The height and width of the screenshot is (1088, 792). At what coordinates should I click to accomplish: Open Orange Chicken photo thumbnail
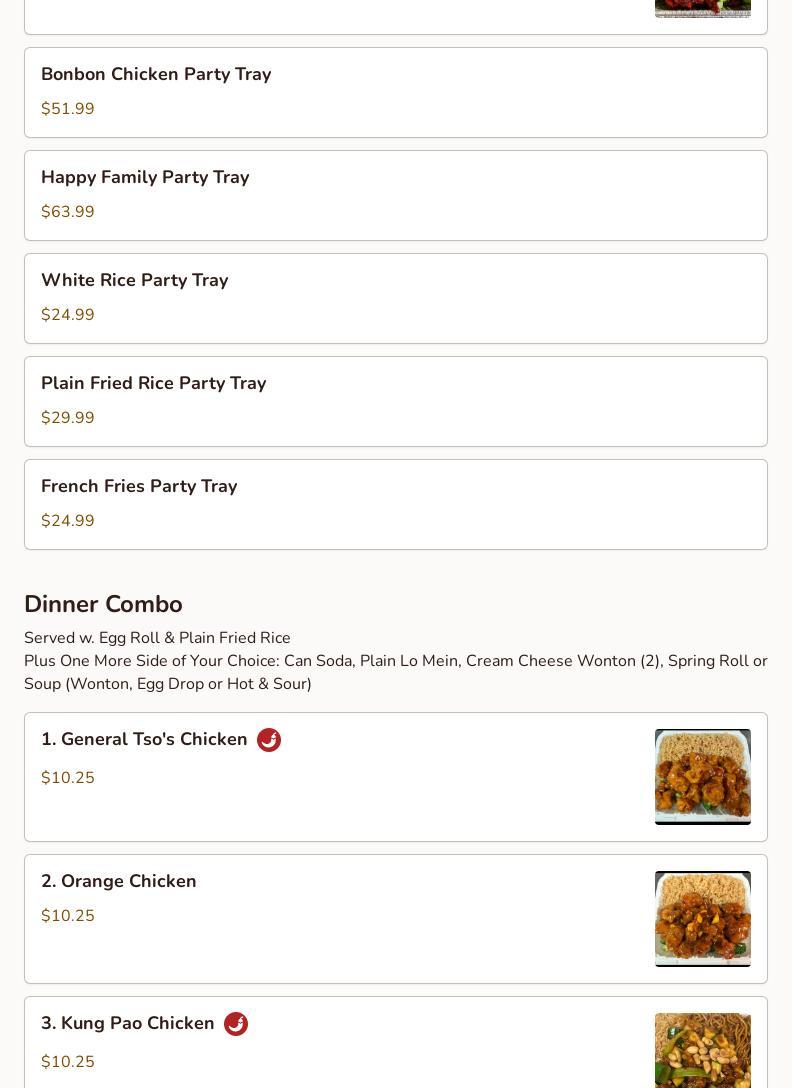[702, 919]
